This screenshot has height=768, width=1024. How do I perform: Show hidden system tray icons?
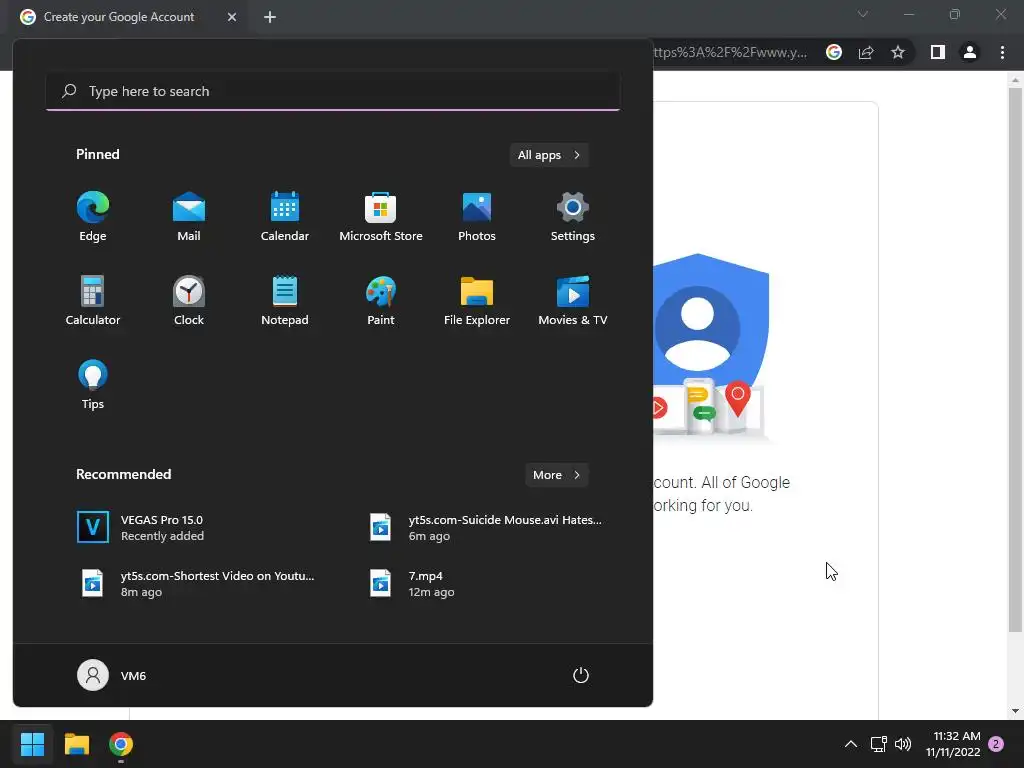(x=850, y=744)
